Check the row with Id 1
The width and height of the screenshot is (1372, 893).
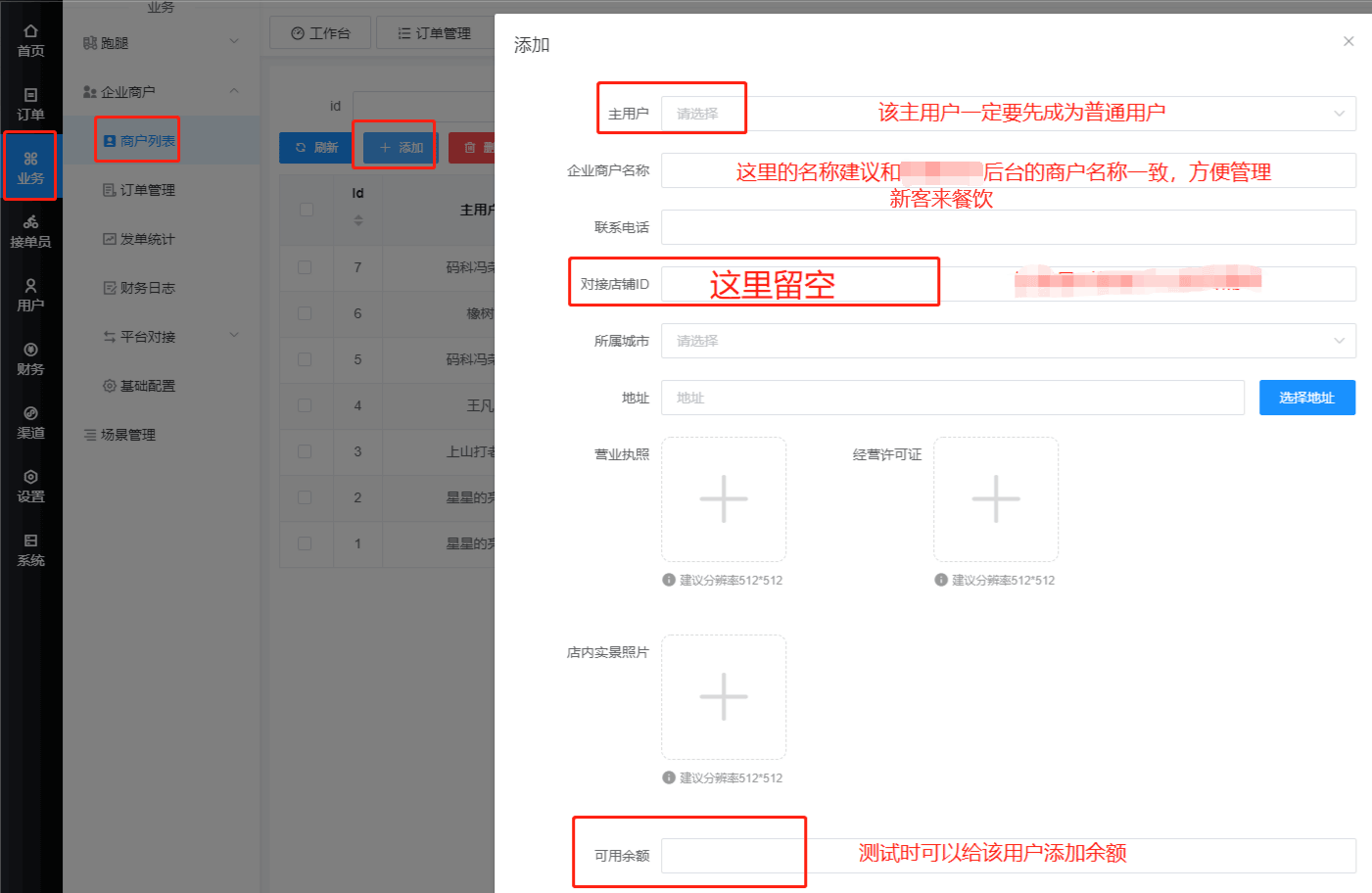[305, 543]
